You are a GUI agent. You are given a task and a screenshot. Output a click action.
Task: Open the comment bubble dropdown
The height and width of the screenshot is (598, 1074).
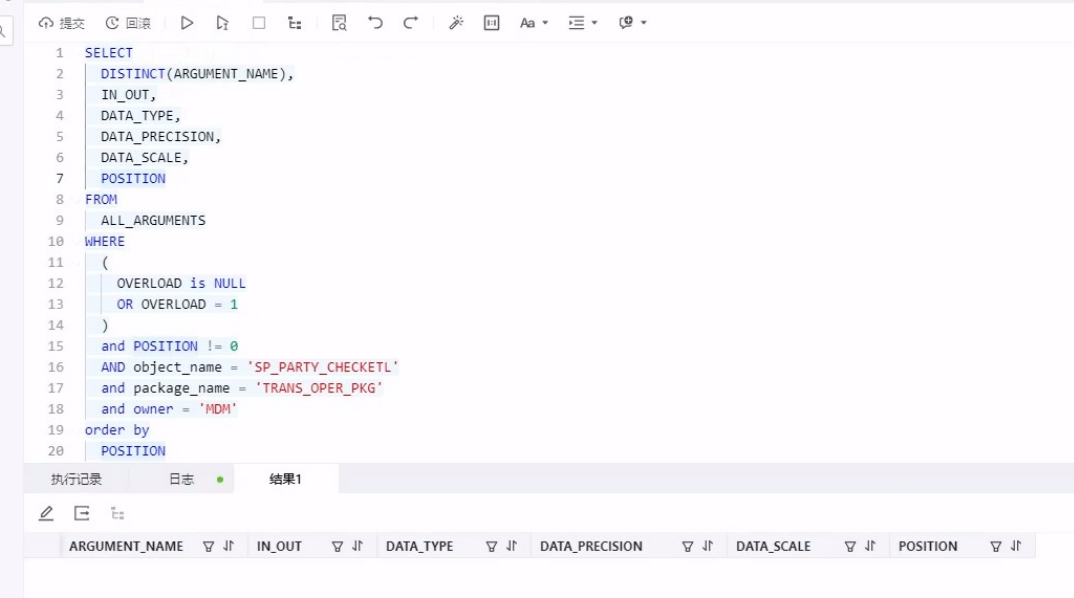(x=632, y=23)
